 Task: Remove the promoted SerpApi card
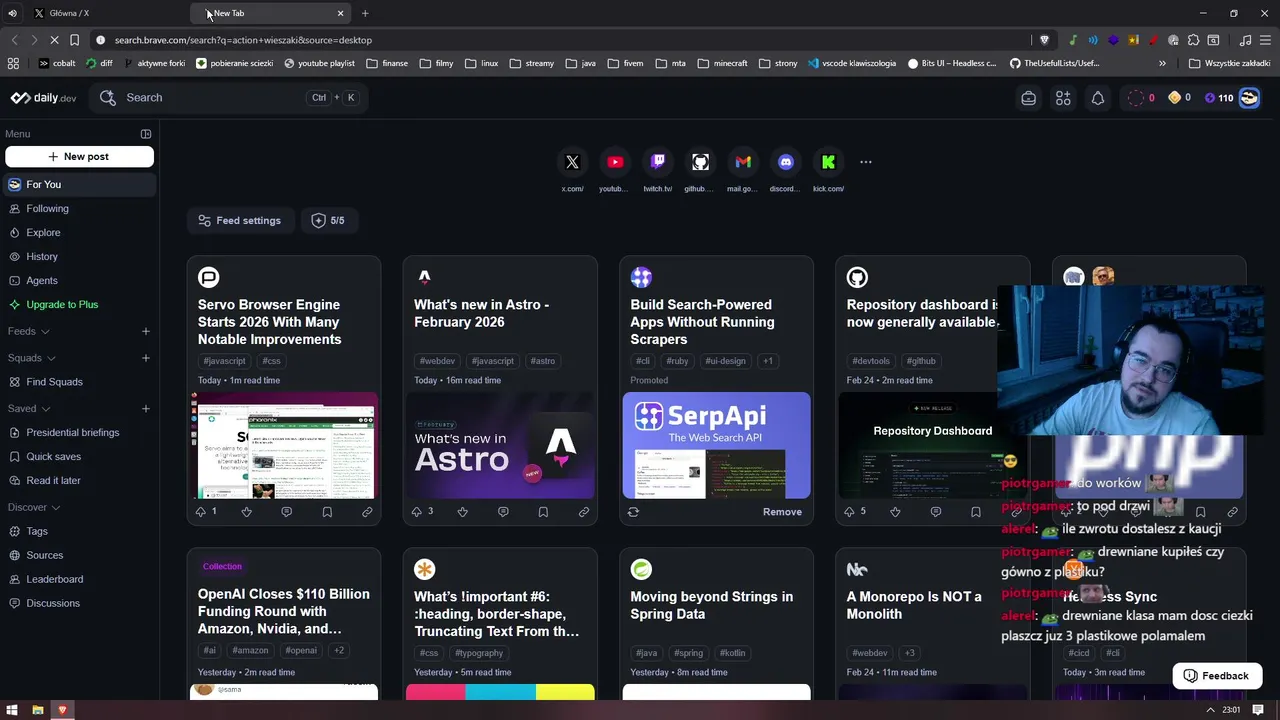[782, 512]
